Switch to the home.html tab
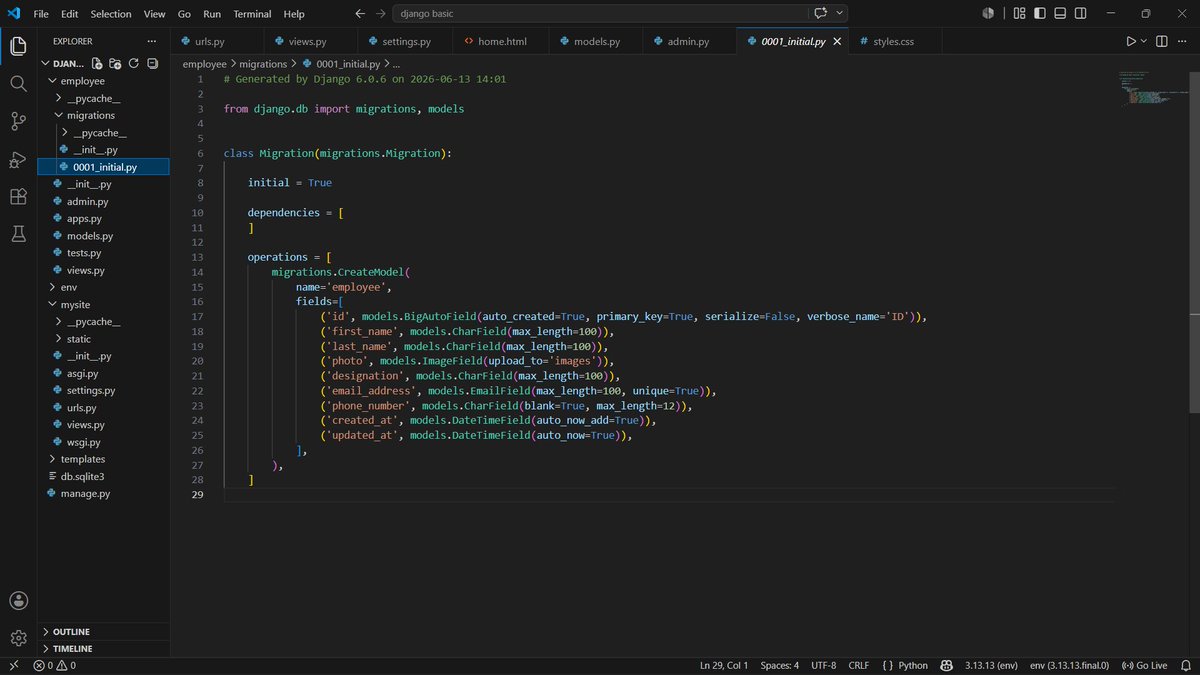This screenshot has height=675, width=1200. [x=501, y=42]
